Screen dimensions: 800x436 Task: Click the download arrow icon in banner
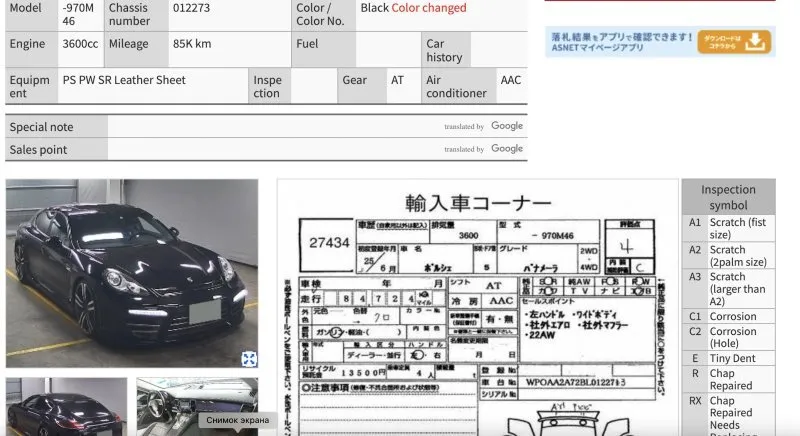click(x=755, y=41)
